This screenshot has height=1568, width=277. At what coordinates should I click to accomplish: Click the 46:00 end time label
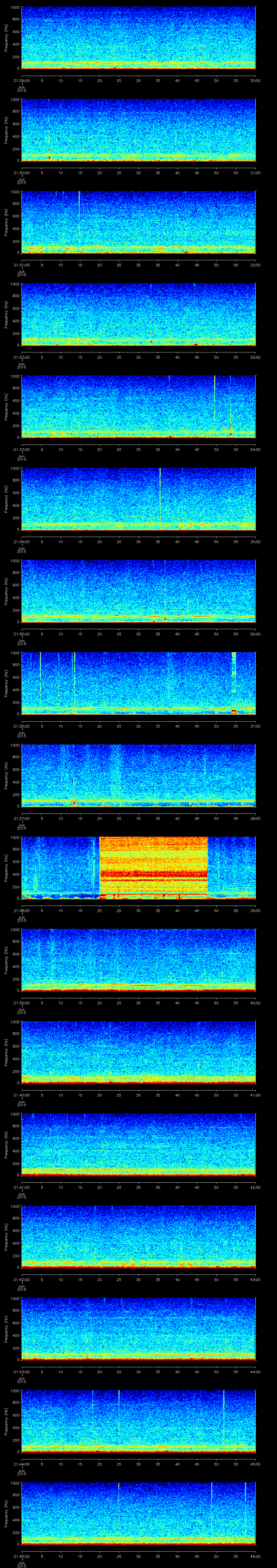tap(256, 1556)
